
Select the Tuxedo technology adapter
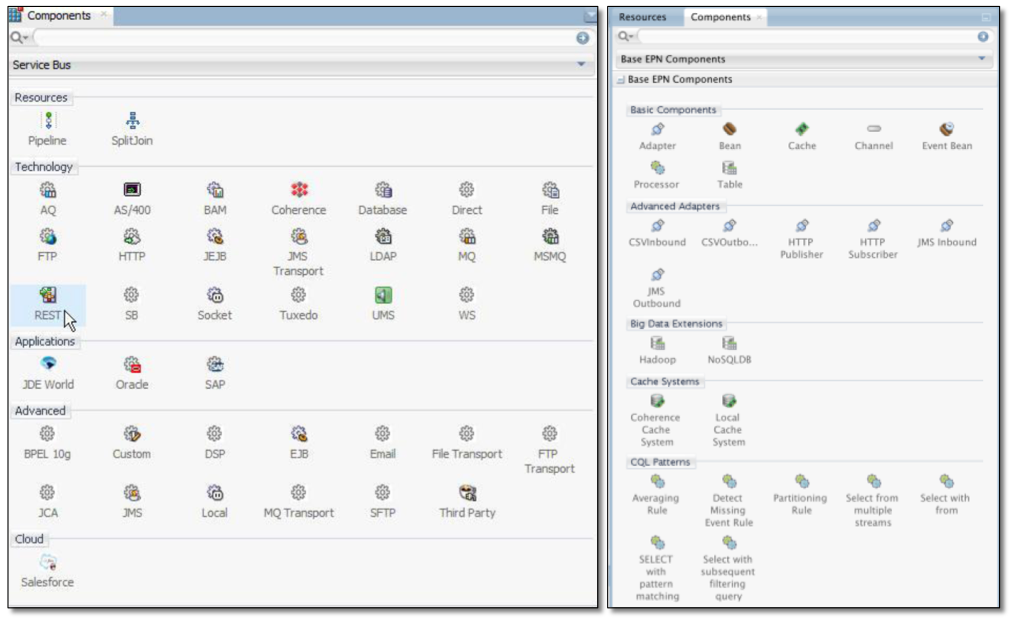298,295
